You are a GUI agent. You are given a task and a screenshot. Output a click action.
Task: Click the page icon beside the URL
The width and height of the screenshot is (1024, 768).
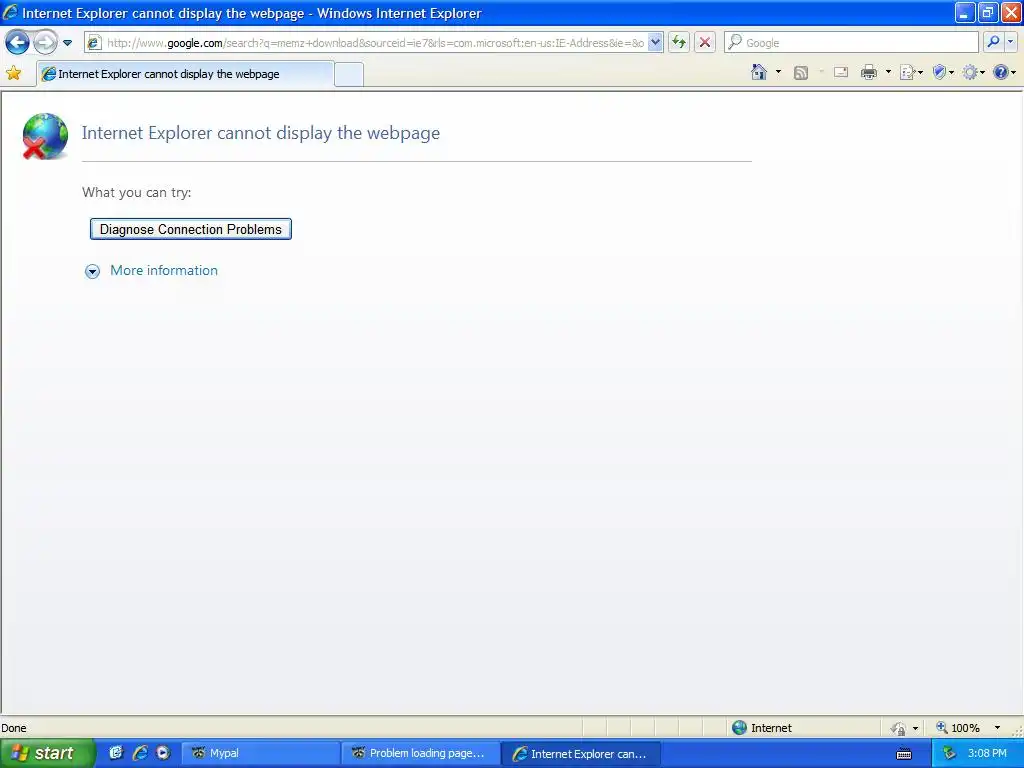tap(94, 43)
